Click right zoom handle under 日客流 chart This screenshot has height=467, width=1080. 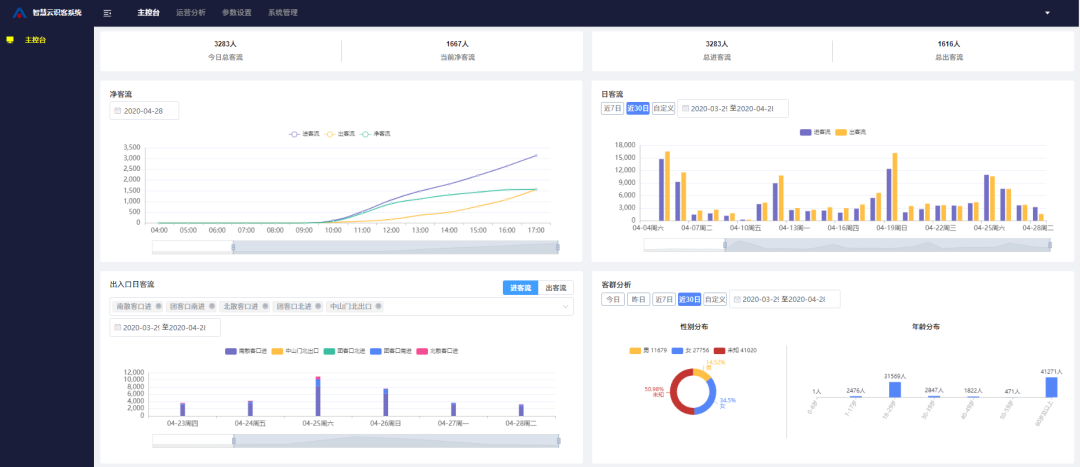[1050, 245]
